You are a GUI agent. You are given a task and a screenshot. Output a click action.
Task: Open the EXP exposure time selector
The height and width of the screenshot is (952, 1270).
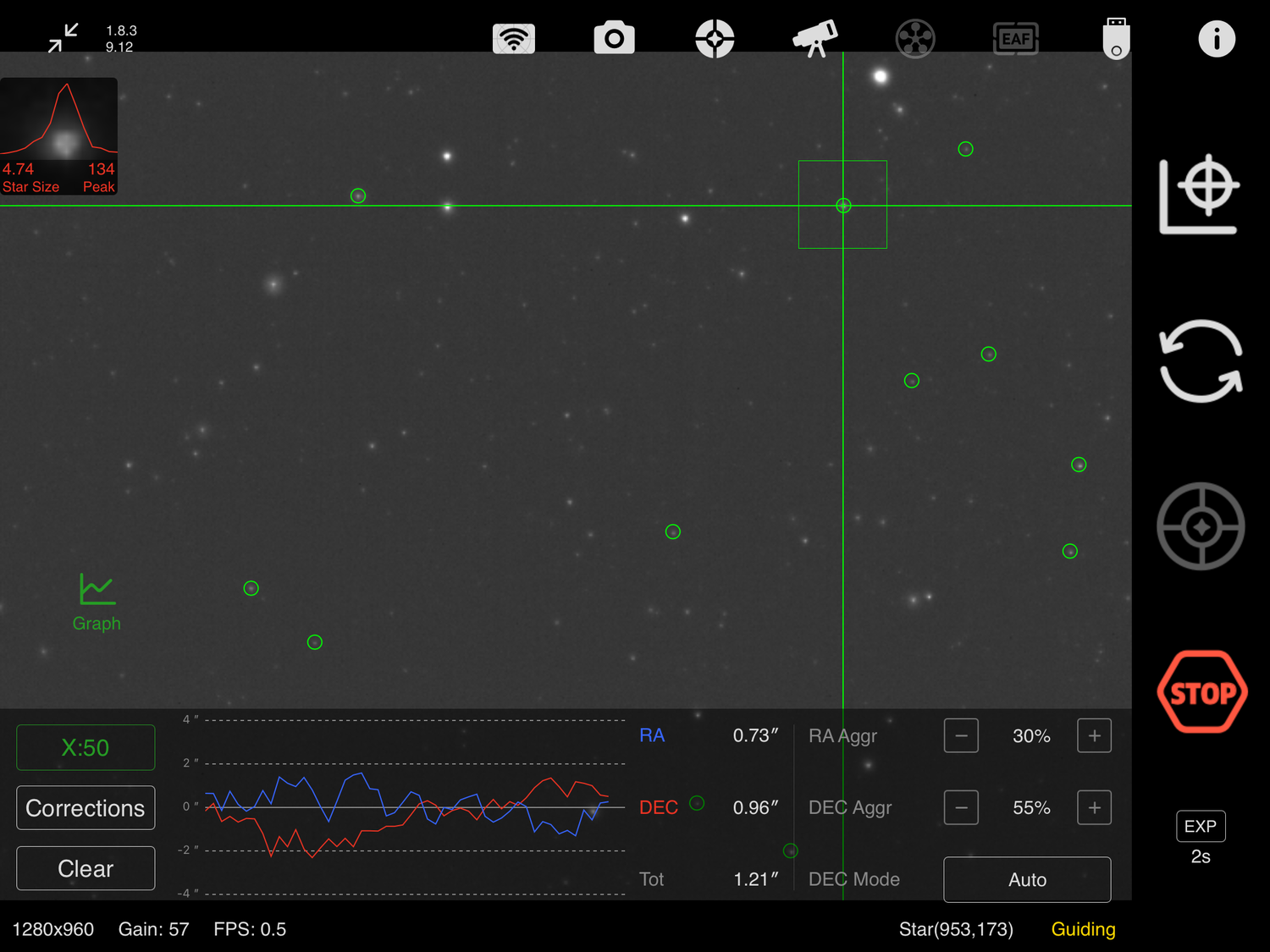click(1201, 827)
